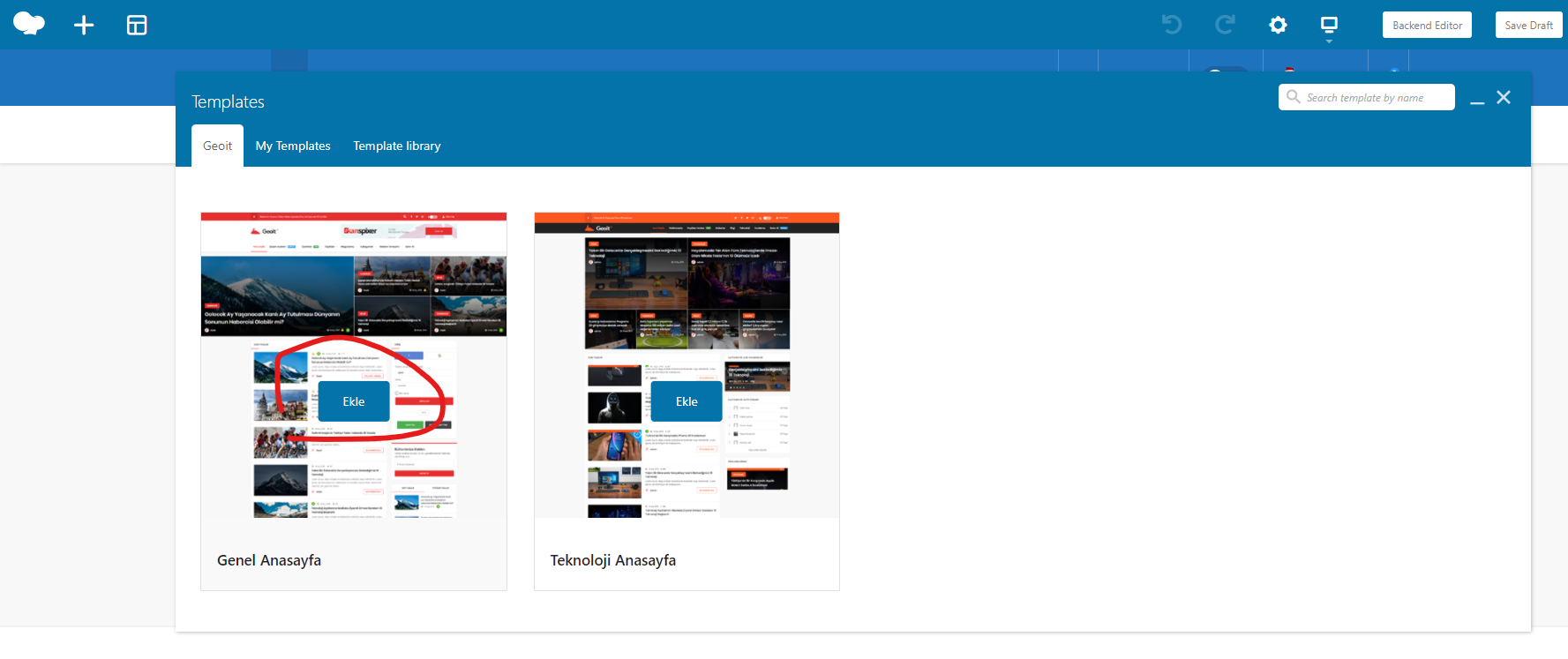Screen dimensions: 1568x659
Task: Switch to the My Templates tab
Action: pos(293,146)
